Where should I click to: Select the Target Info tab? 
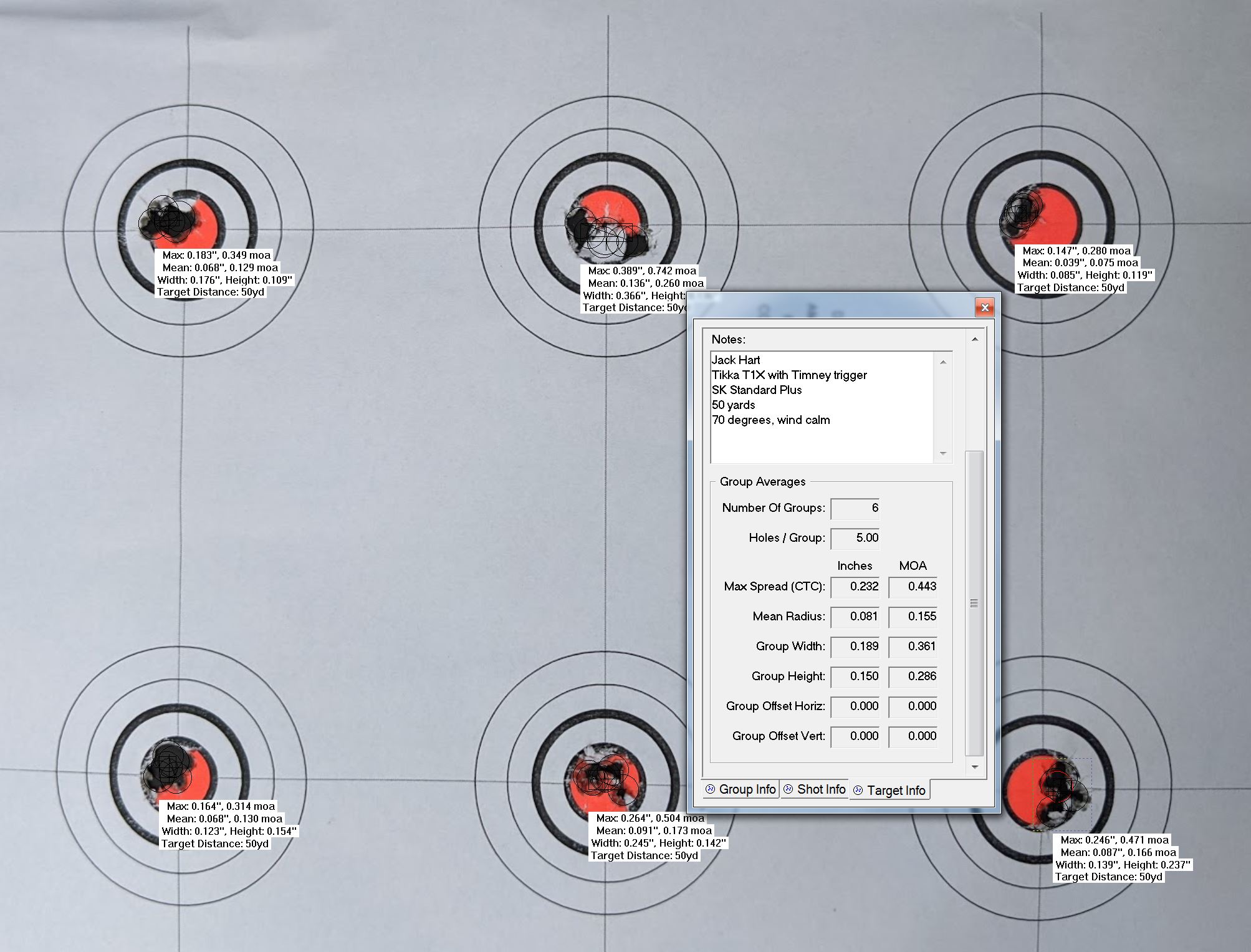(x=889, y=790)
